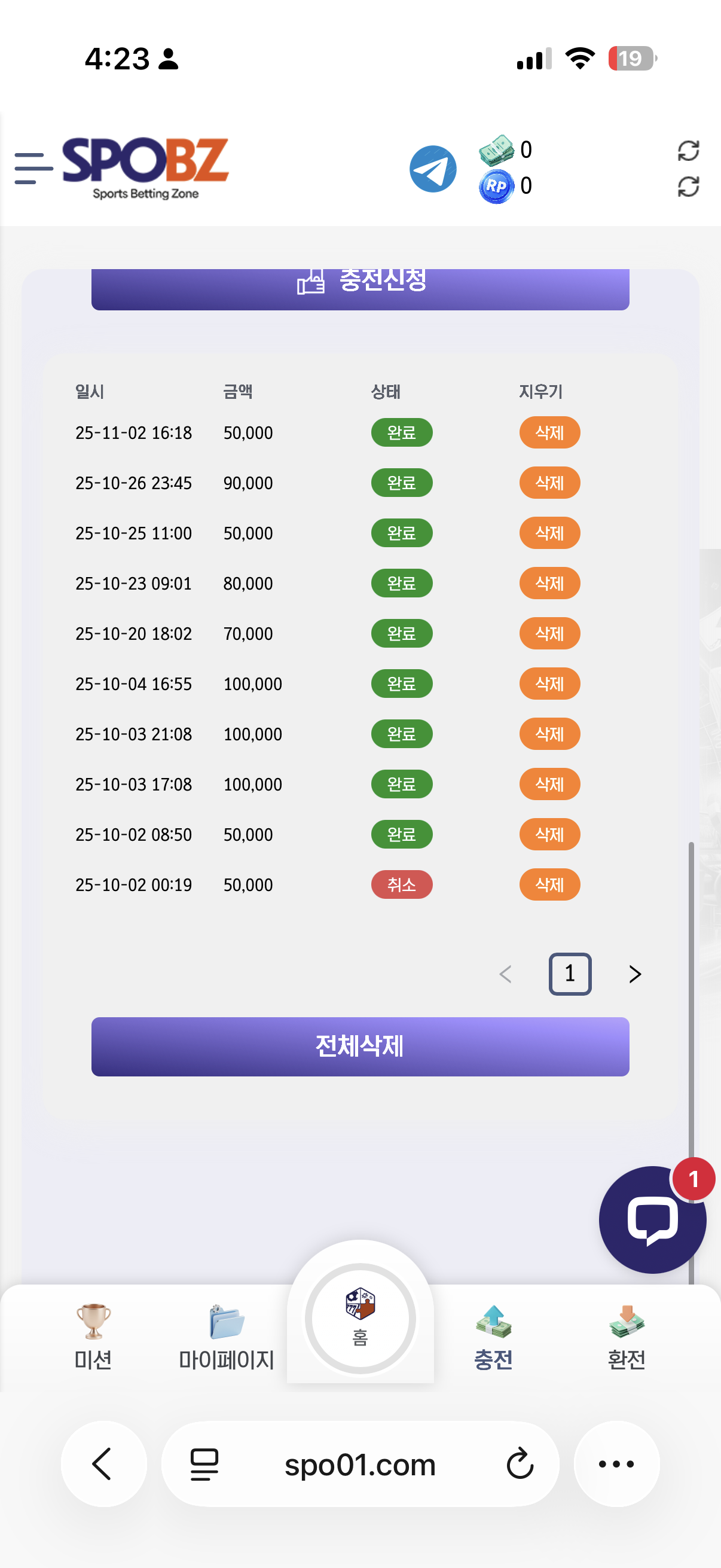721x1568 pixels.
Task: Open browser more options menu
Action: tap(616, 1464)
